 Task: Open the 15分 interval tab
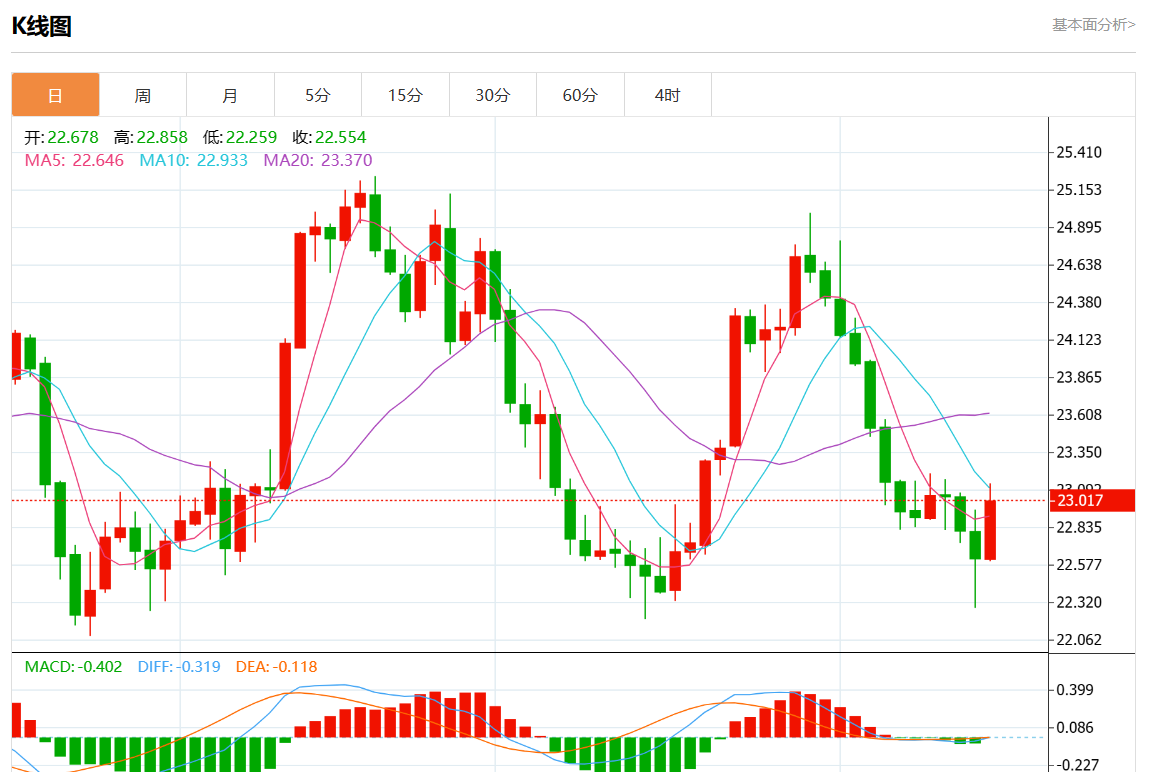click(405, 95)
